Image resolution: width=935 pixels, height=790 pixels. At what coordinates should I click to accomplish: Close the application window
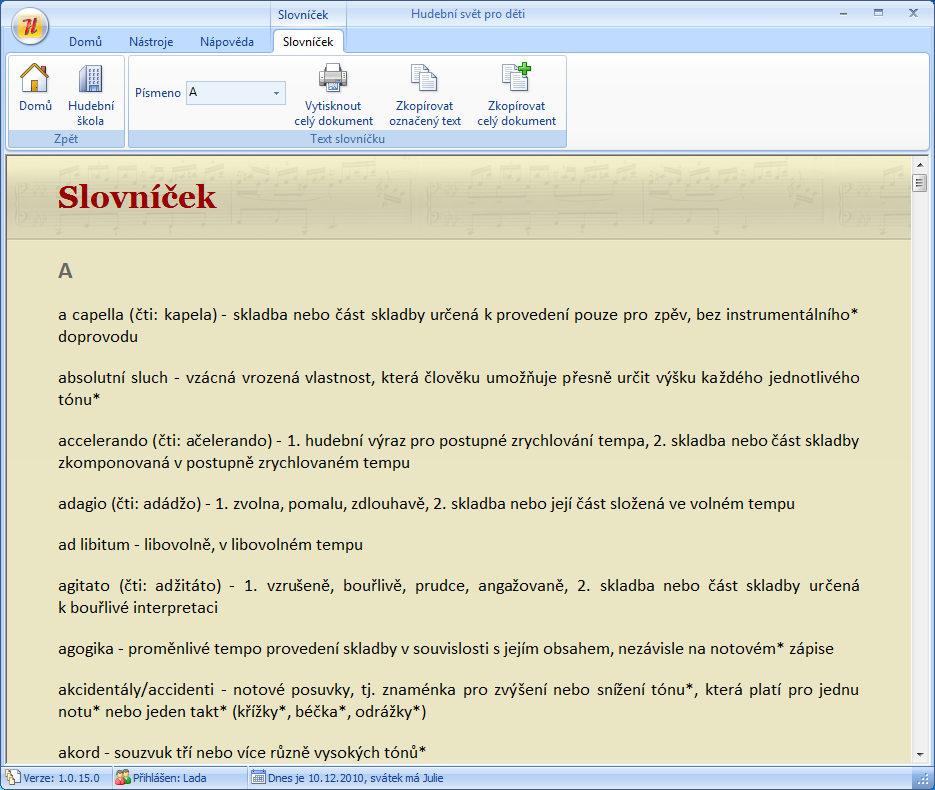[913, 13]
